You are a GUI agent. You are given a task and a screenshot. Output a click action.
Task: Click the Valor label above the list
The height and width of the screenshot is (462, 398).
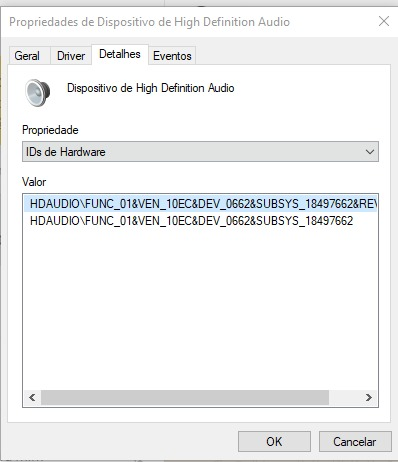pos(34,182)
